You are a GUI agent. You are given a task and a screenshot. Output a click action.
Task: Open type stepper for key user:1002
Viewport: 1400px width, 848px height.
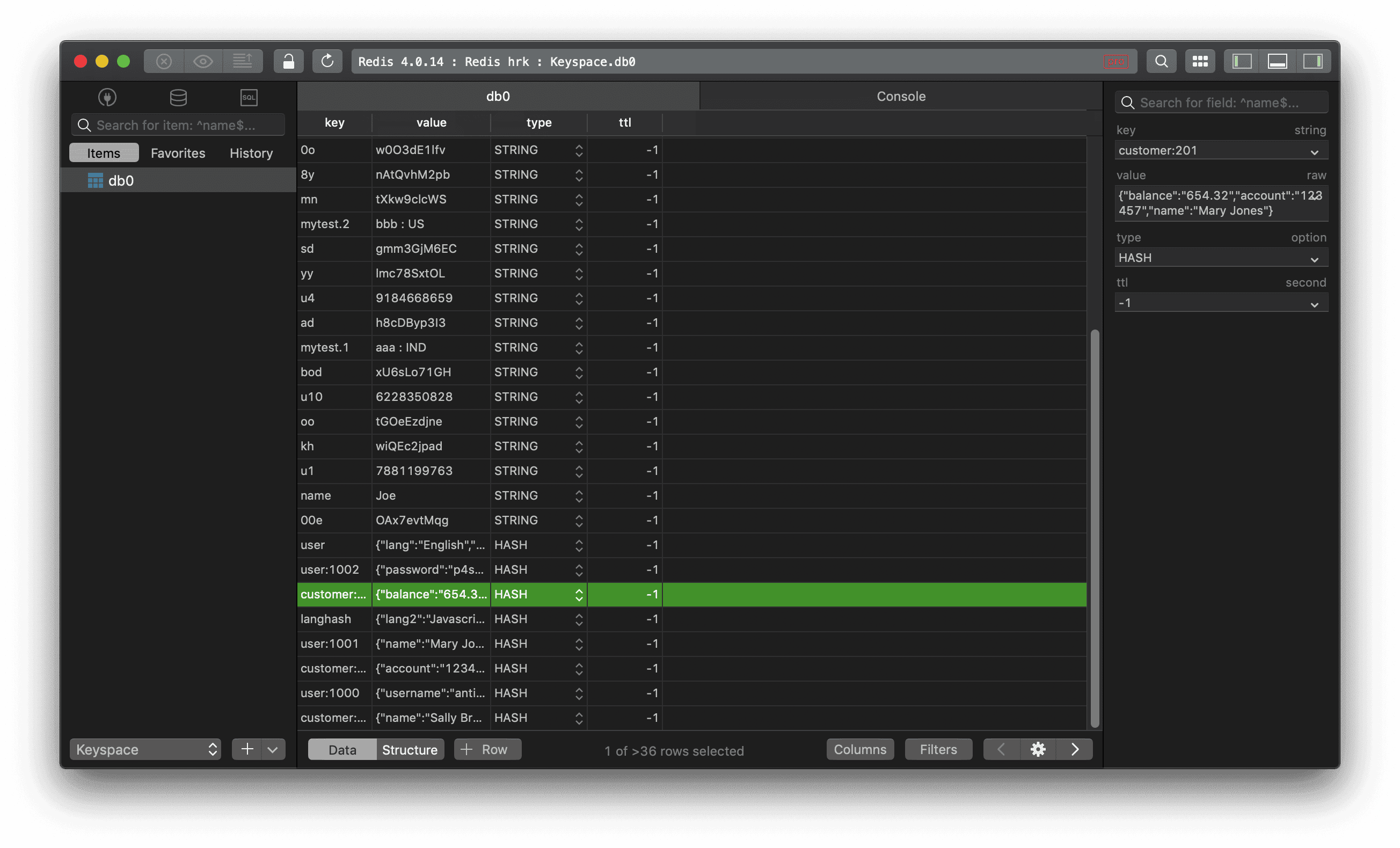coord(578,569)
